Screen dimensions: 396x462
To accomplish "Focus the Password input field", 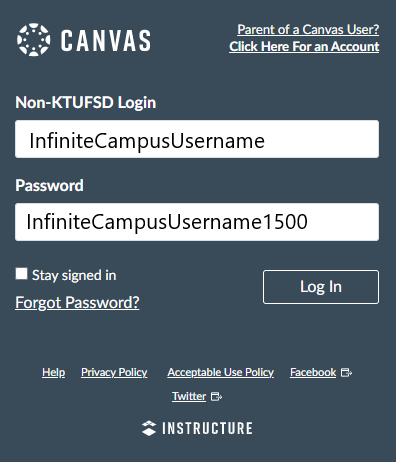I will point(197,222).
